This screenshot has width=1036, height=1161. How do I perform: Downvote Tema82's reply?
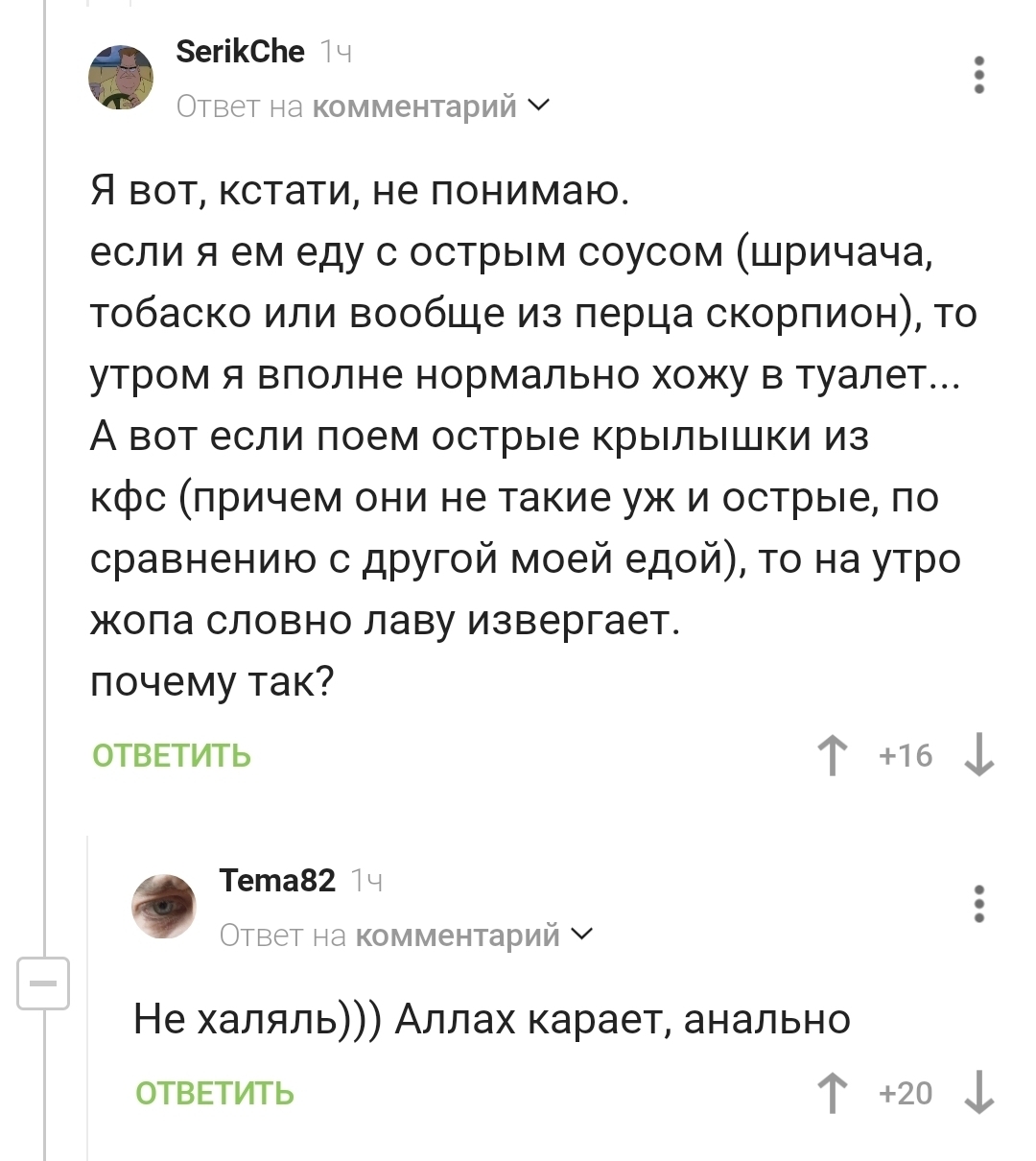[979, 1093]
